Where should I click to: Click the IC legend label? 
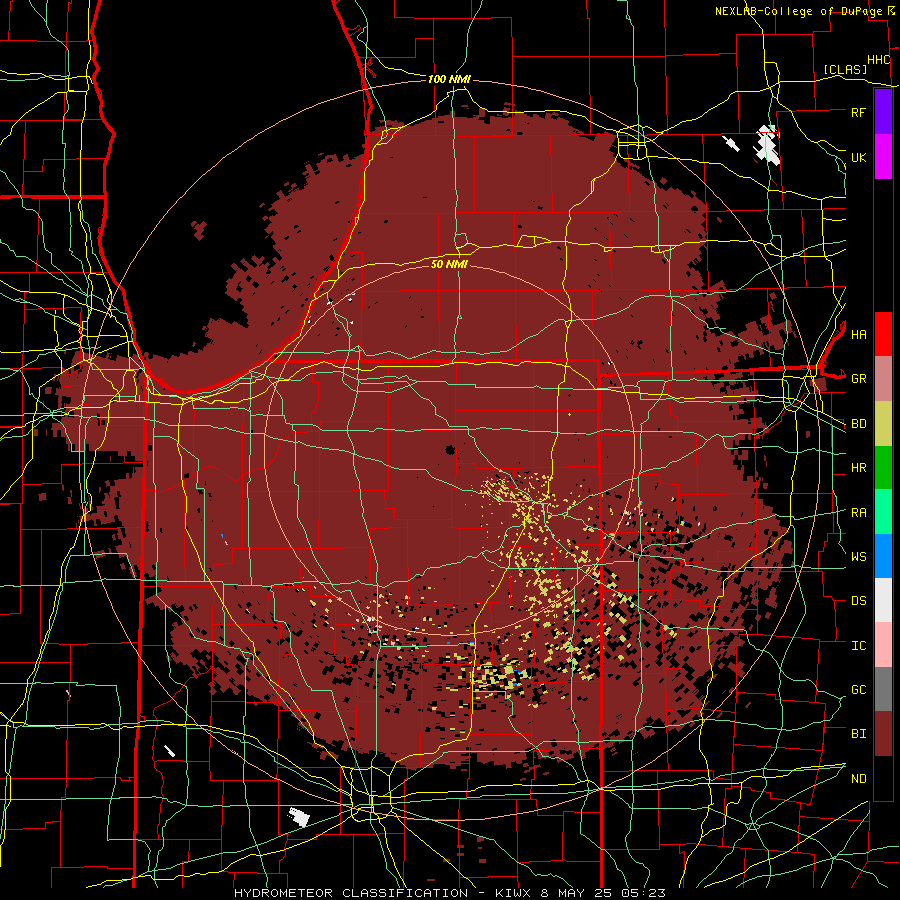coord(858,646)
